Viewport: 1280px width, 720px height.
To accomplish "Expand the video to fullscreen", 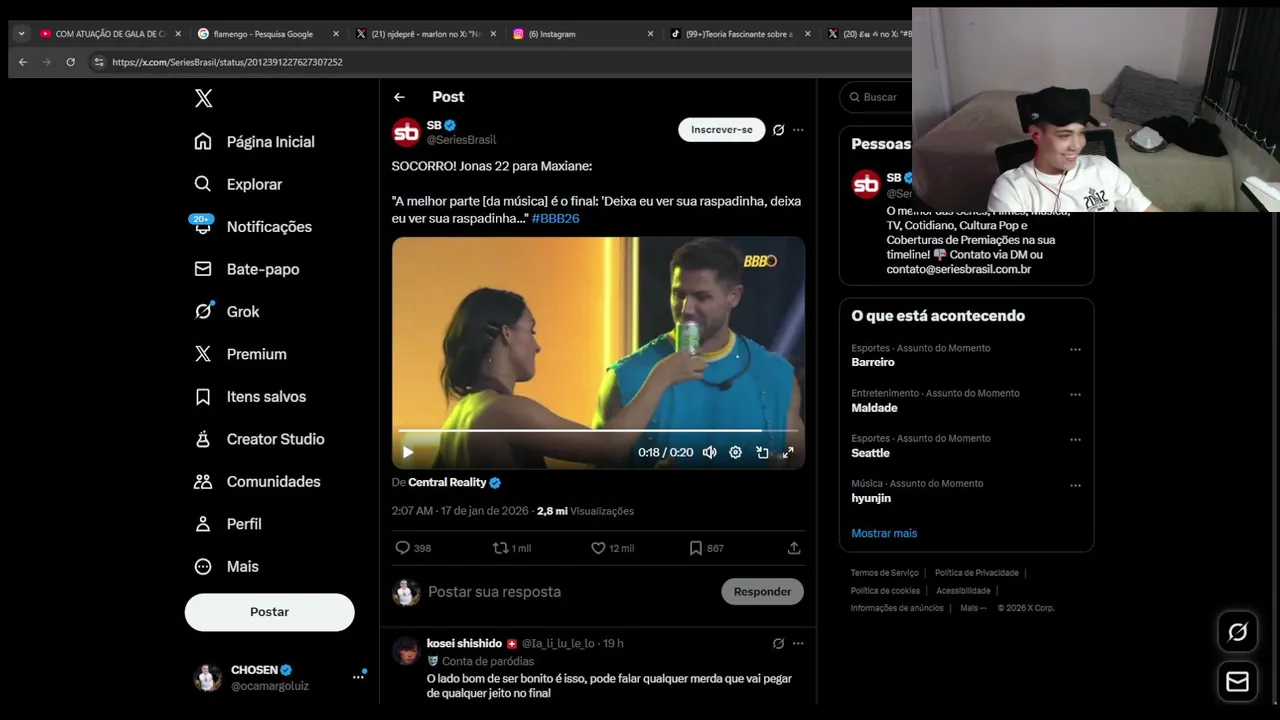I will coord(788,452).
